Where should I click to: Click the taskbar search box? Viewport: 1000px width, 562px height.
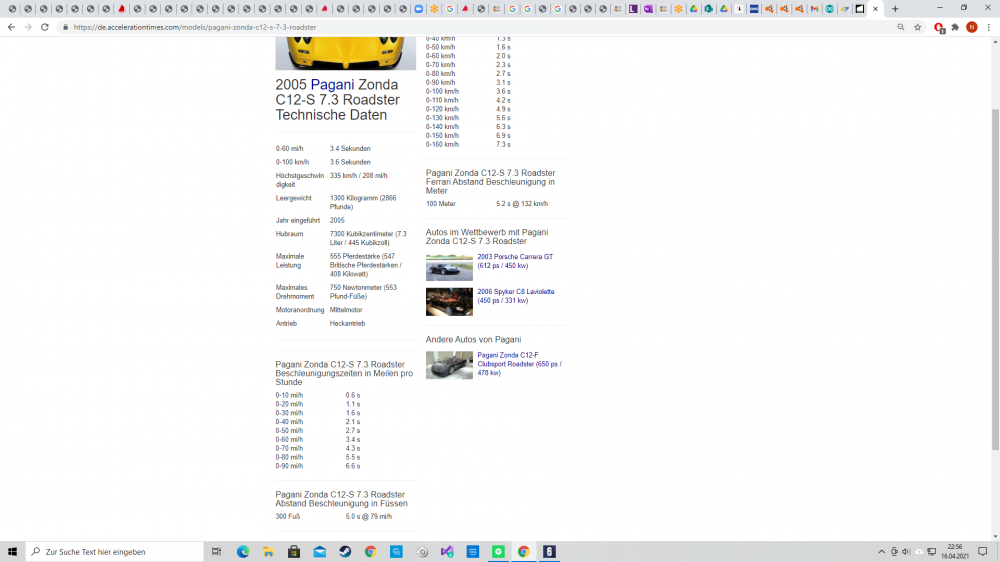tap(115, 552)
